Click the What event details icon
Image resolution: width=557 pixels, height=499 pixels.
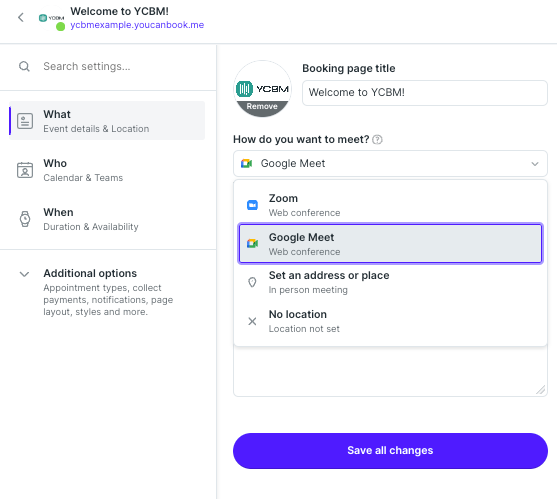pos(25,121)
